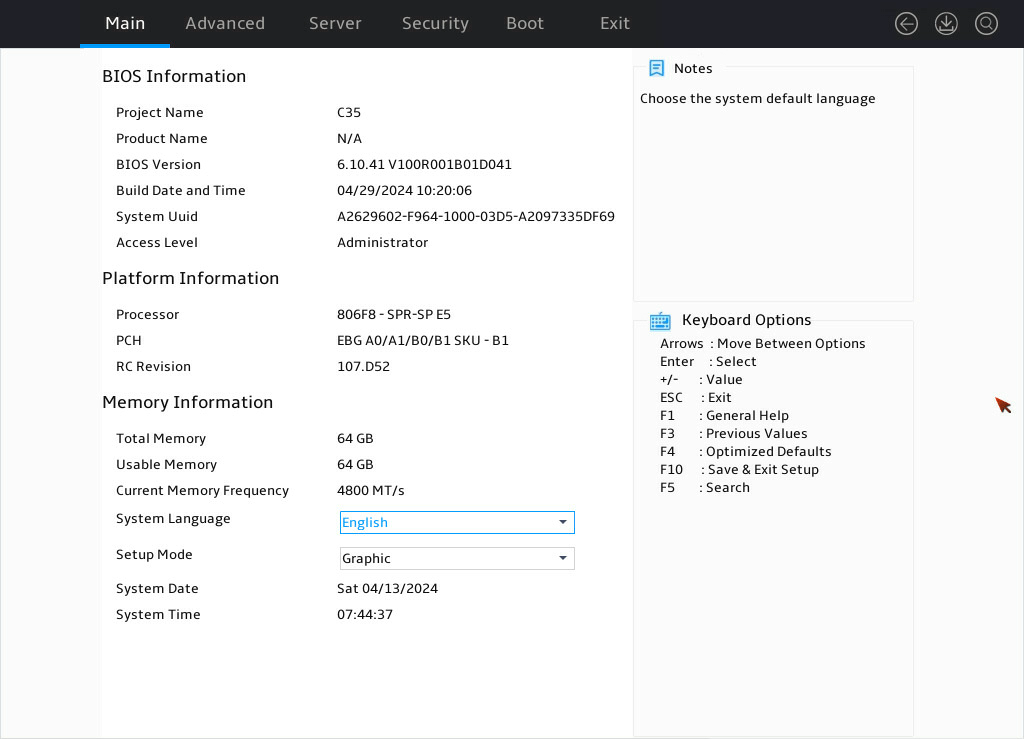Click 'F3 : Previous Values' hint

click(733, 433)
